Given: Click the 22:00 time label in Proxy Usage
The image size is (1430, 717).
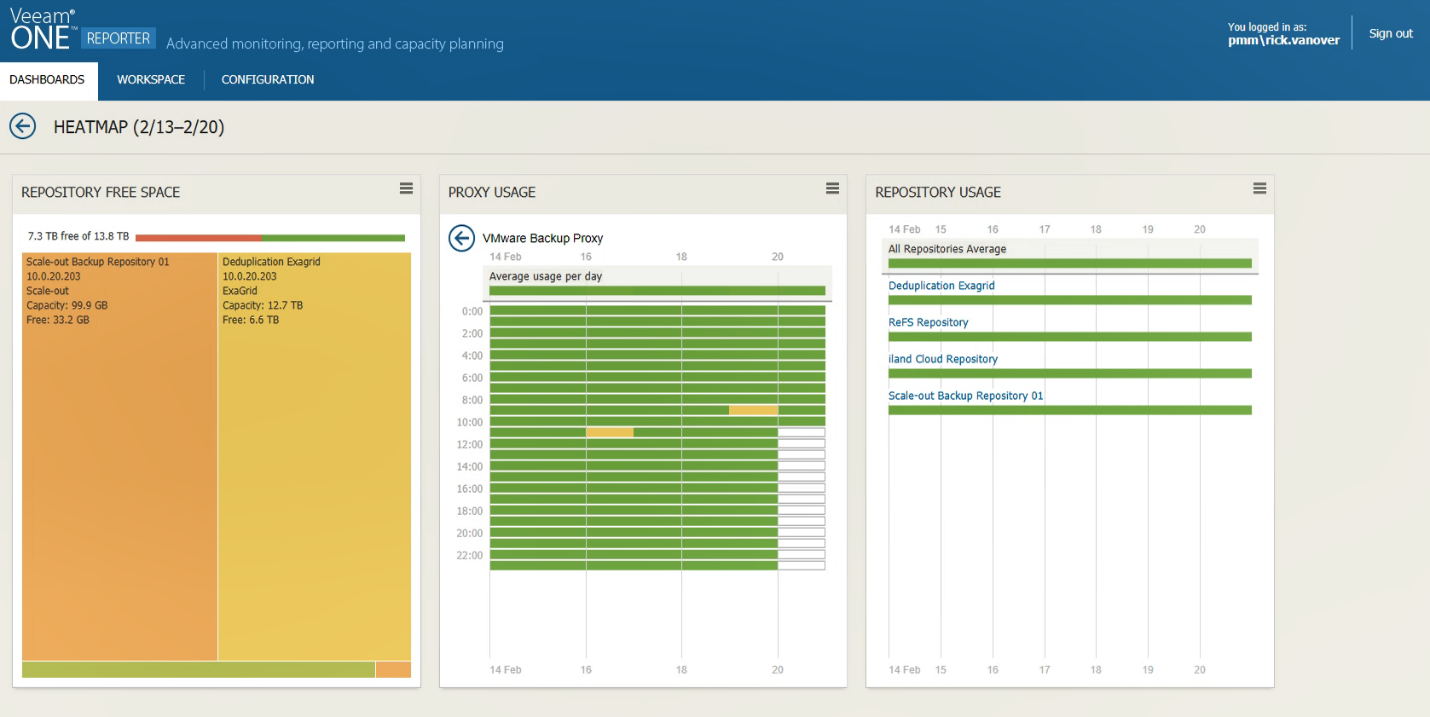Looking at the screenshot, I should (470, 556).
